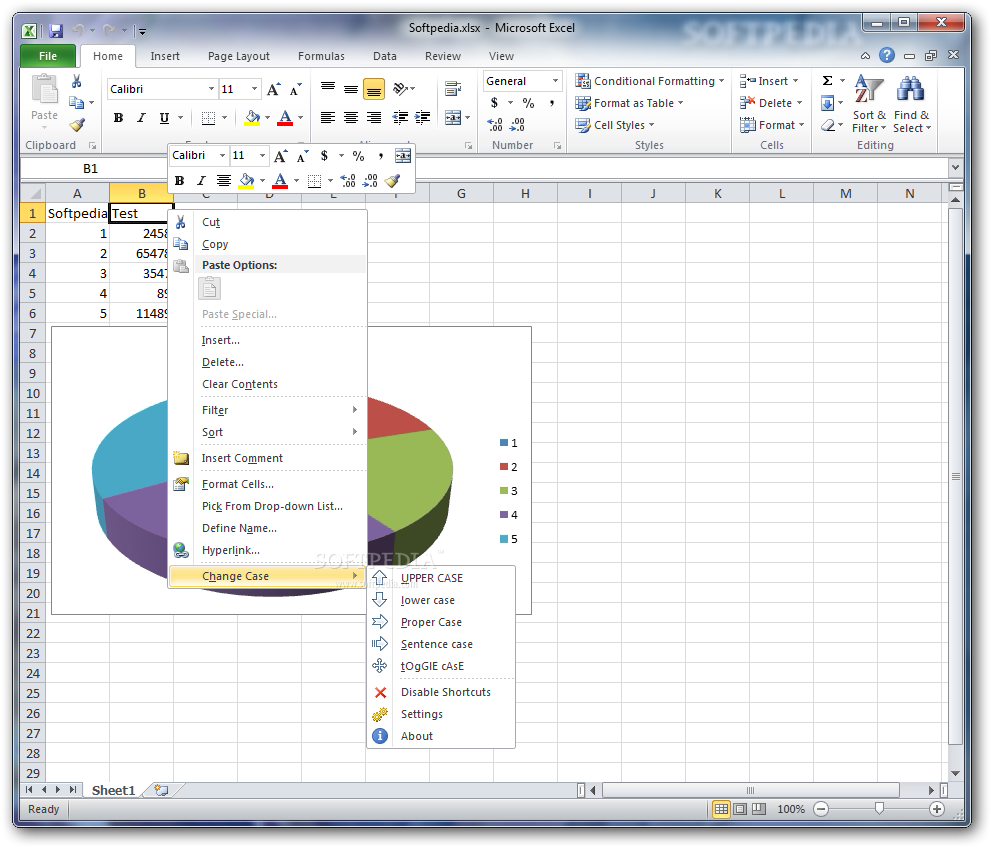
Task: Click the zoom in plus button
Action: click(937, 809)
